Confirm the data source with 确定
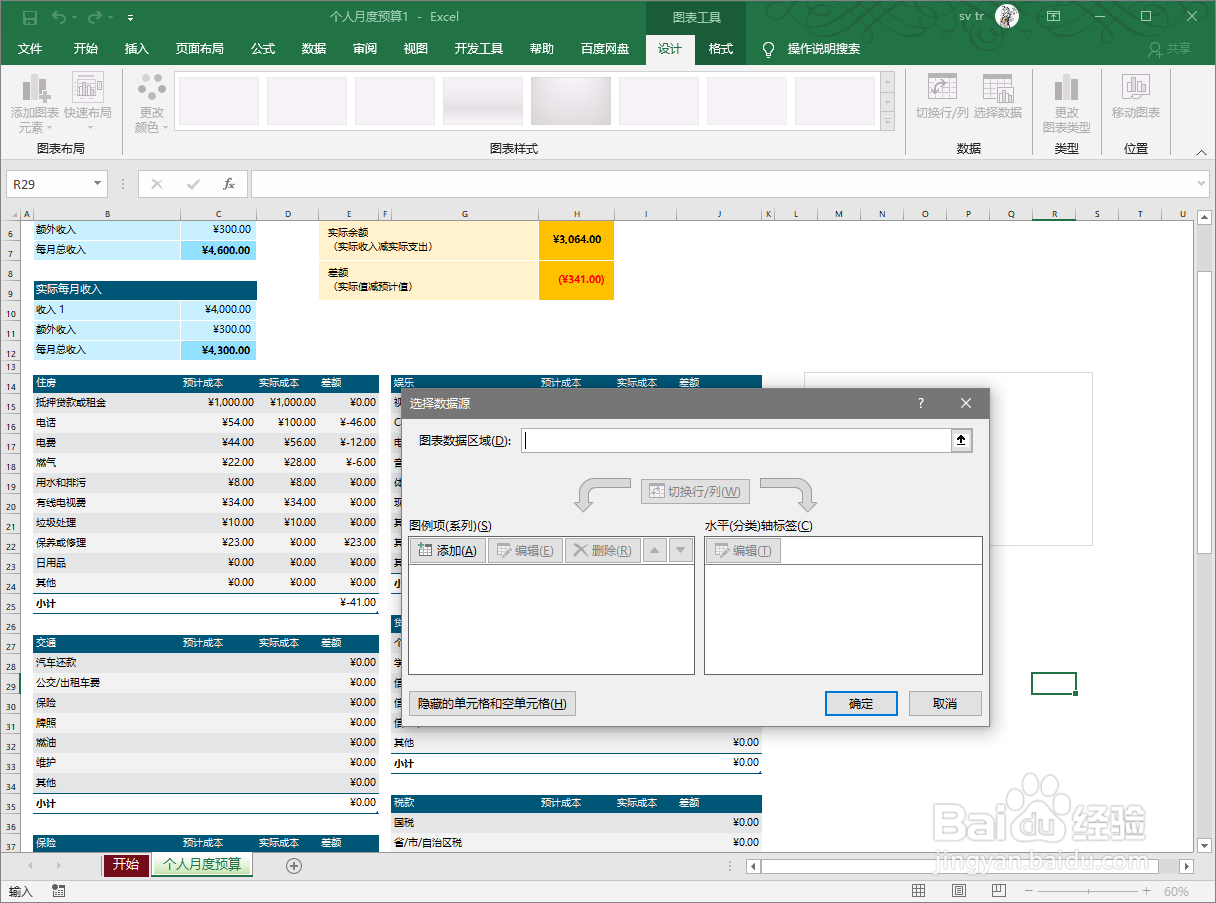This screenshot has width=1216, height=903. pyautogui.click(x=860, y=703)
